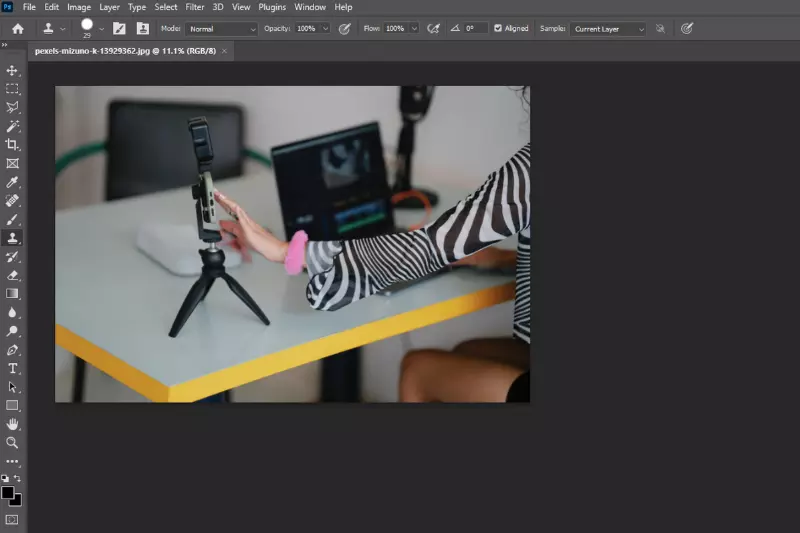
Task: Select the Path Selection tool
Action: 12,387
